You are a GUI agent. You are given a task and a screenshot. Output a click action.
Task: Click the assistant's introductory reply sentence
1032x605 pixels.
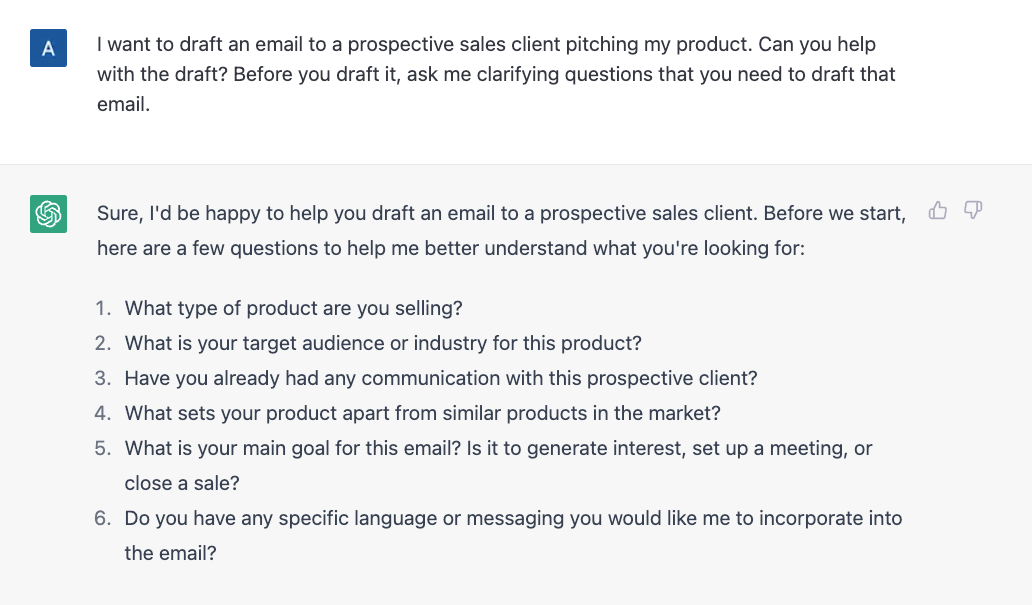502,230
